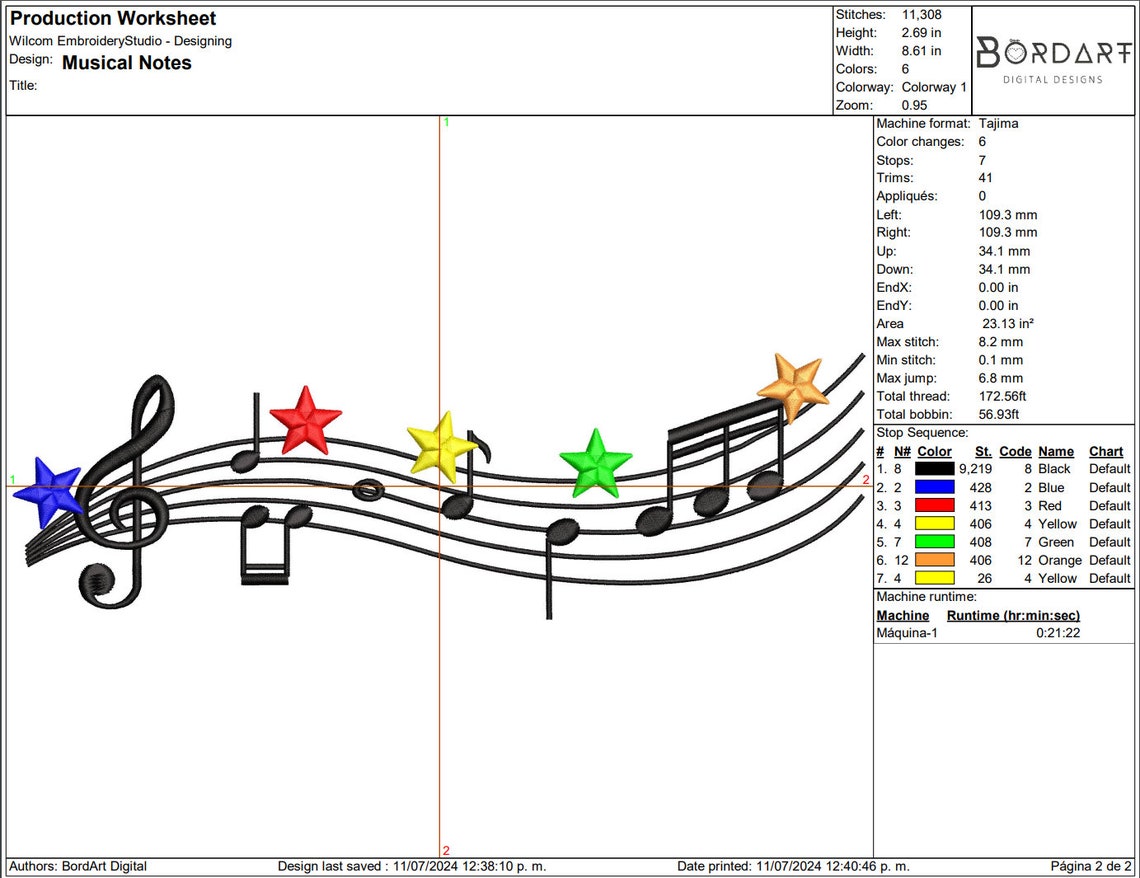Click the 'Date printed' timestamp
The image size is (1140, 878).
[x=793, y=866]
